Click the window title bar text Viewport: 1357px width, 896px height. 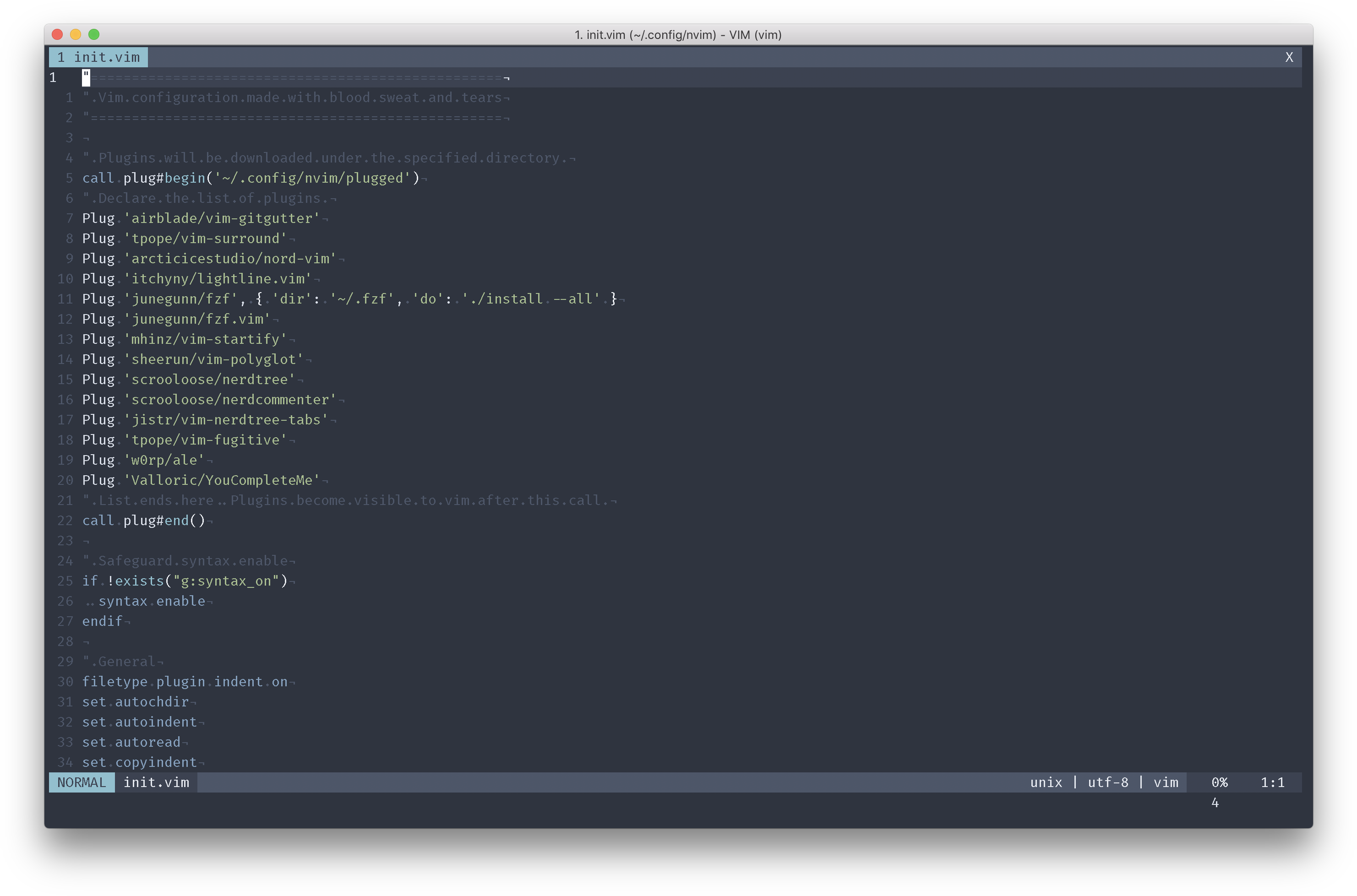coord(678,35)
